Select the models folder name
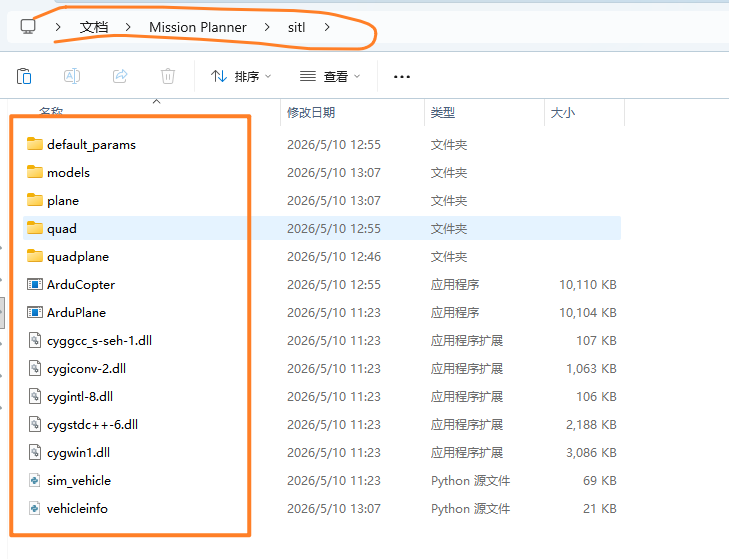Screen dimensions: 729x559 [x=68, y=173]
